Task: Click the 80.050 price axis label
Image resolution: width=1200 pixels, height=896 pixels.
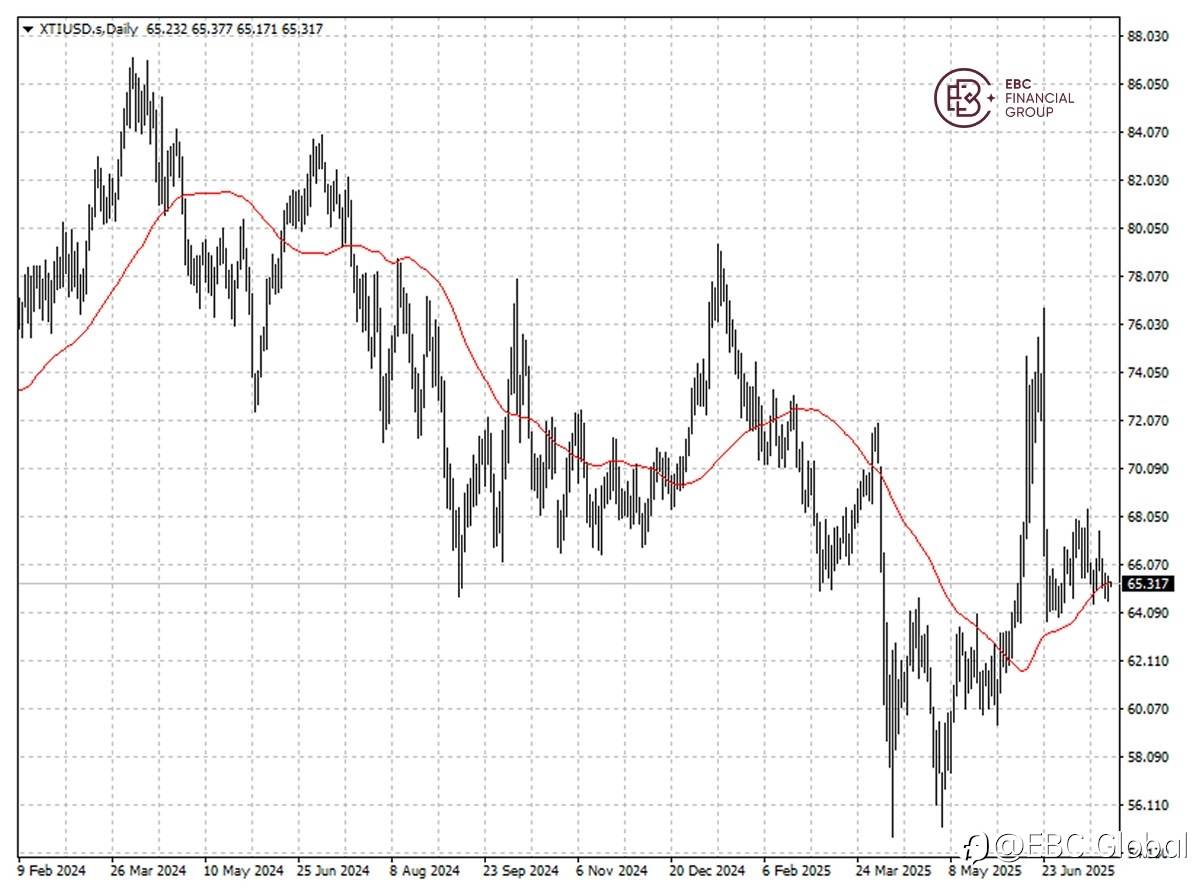Action: pyautogui.click(x=1148, y=228)
